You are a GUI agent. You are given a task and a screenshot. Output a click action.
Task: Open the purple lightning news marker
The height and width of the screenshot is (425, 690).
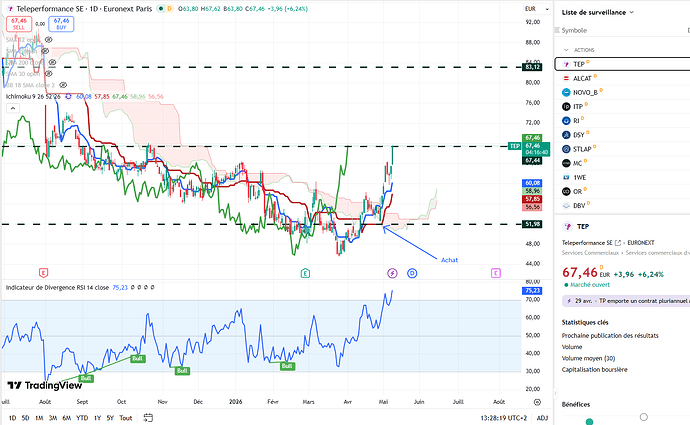tap(392, 273)
